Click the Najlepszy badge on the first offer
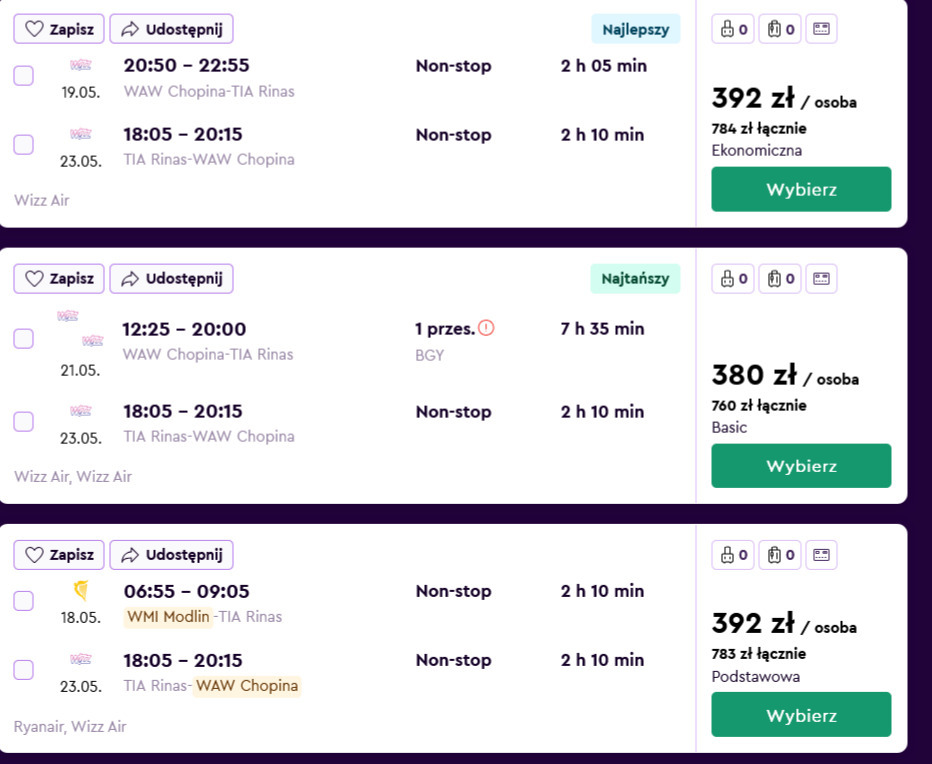This screenshot has width=932, height=764. click(635, 29)
